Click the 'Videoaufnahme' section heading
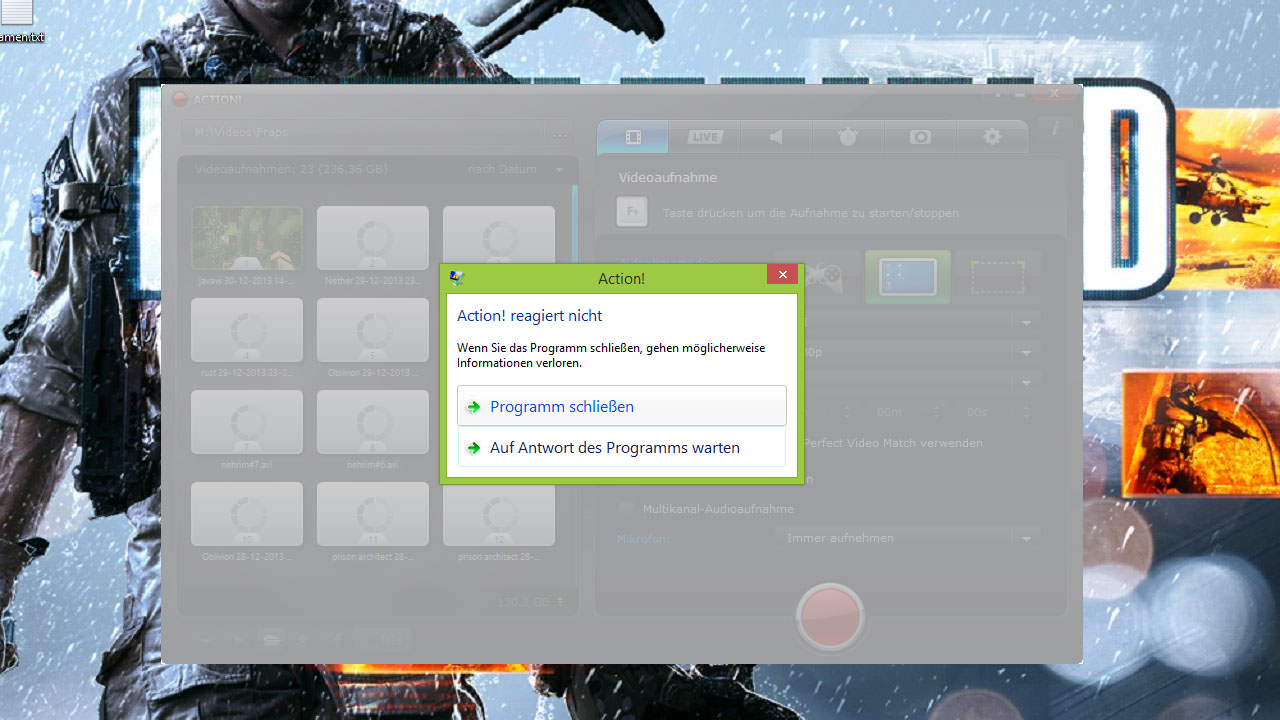 (x=667, y=177)
